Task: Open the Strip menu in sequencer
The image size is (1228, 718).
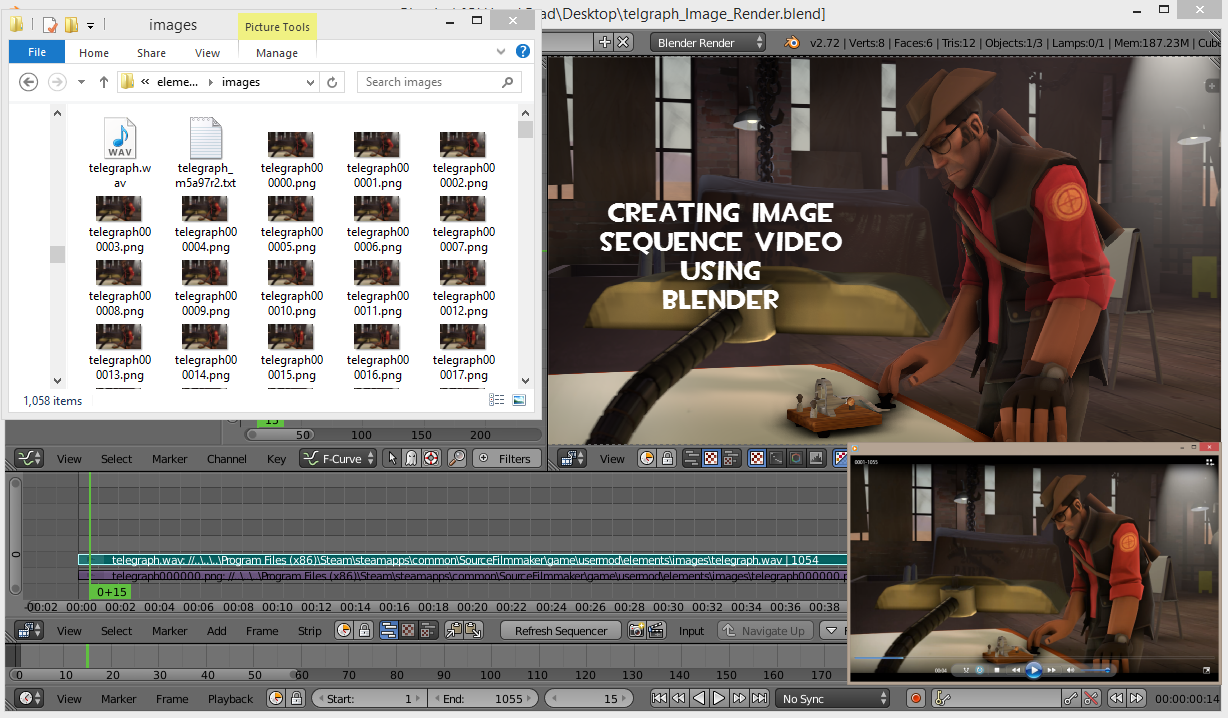Action: click(x=309, y=631)
